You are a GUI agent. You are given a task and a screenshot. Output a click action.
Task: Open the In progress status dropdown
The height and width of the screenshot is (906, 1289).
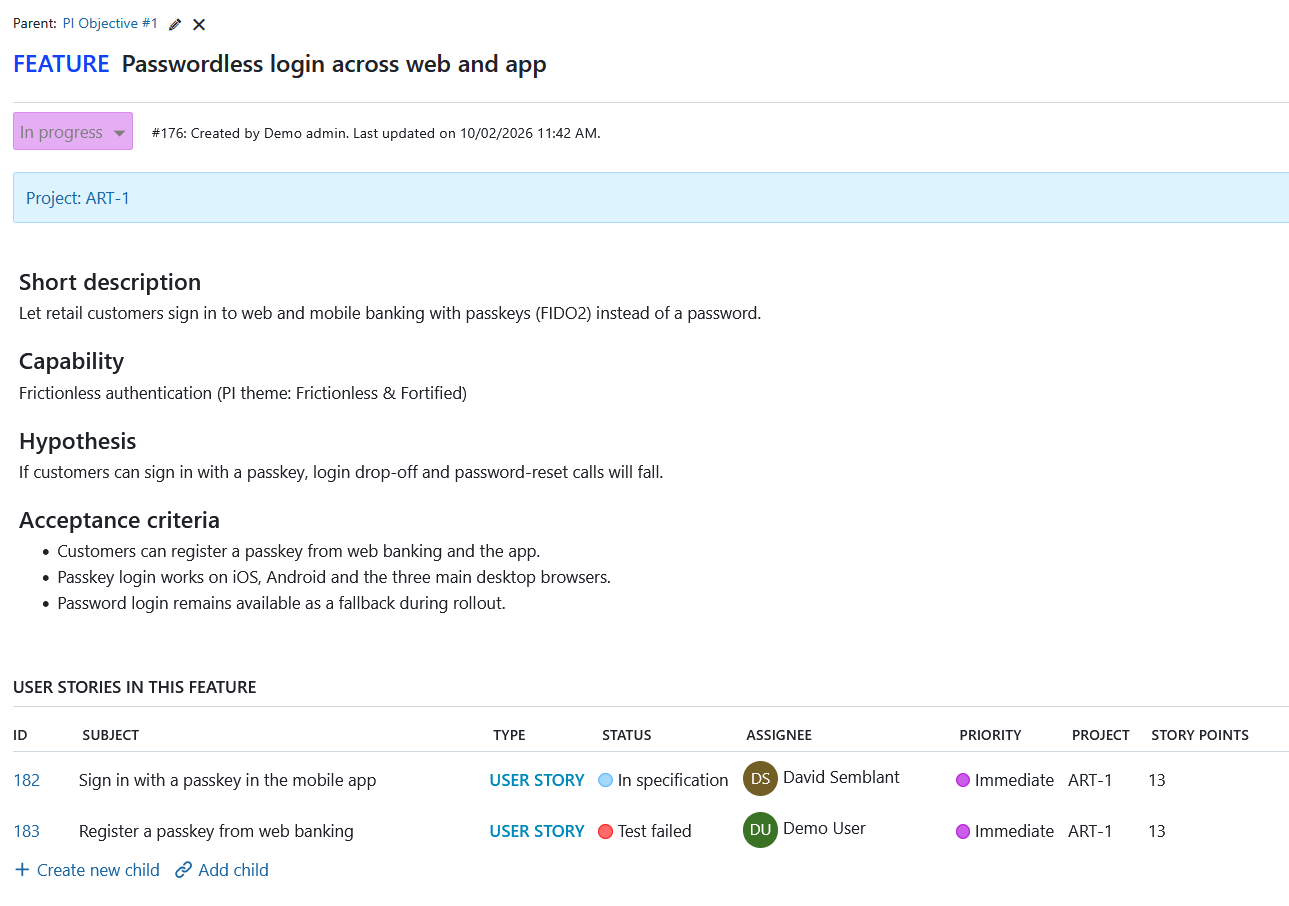coord(73,131)
